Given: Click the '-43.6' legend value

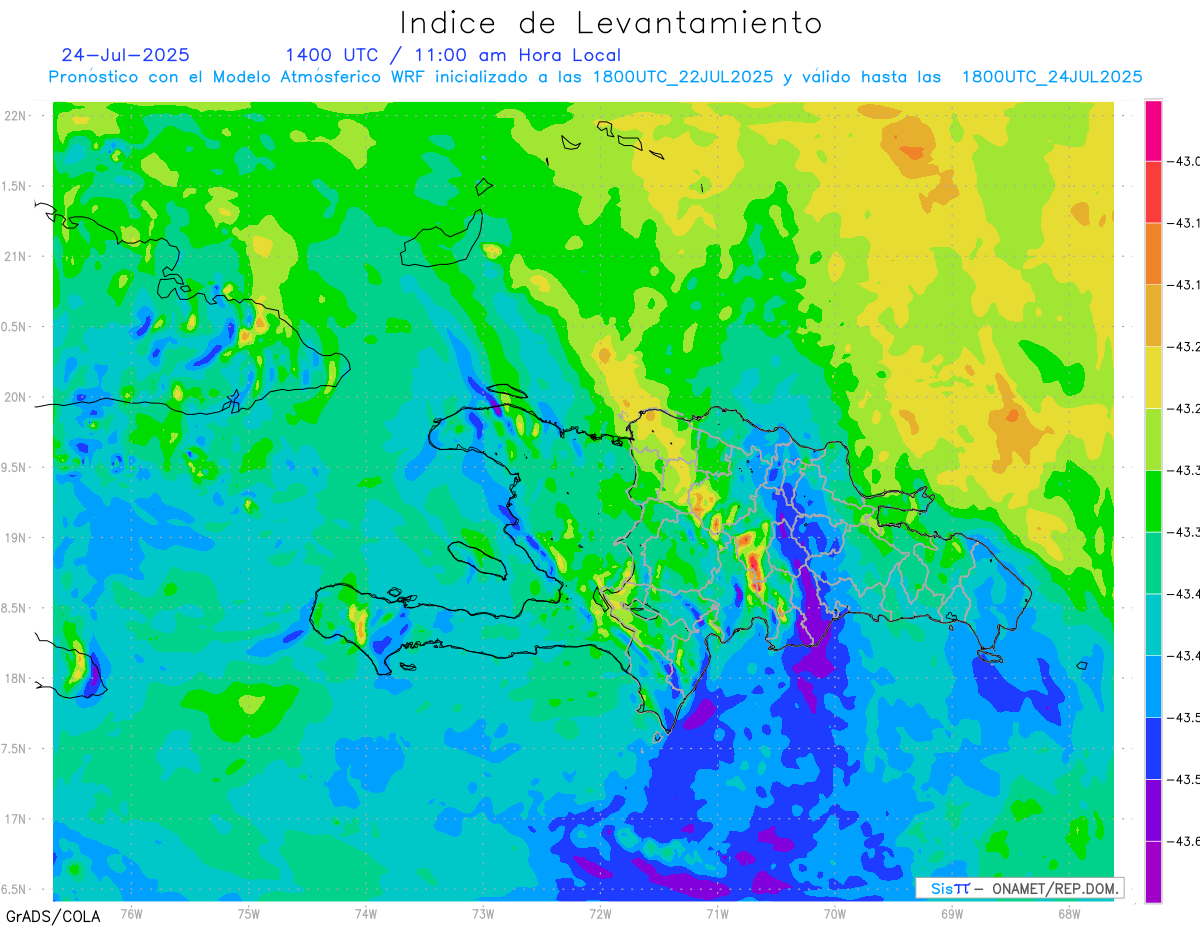Looking at the screenshot, I should [x=1186, y=841].
